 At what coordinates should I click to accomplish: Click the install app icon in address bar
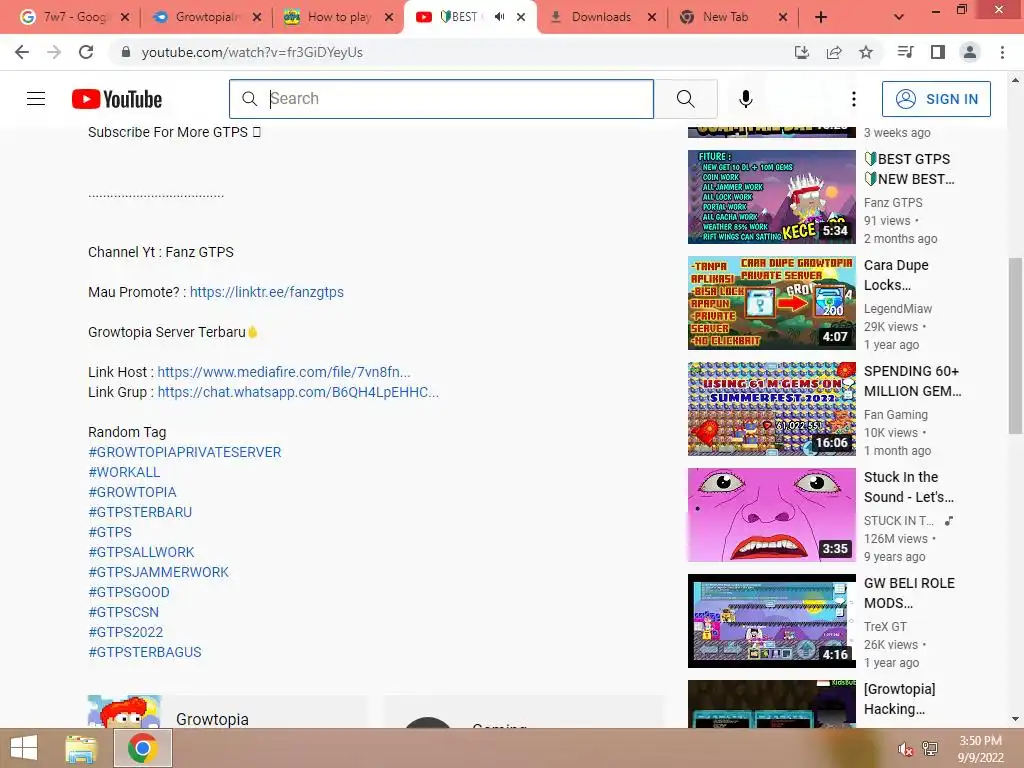pyautogui.click(x=801, y=52)
